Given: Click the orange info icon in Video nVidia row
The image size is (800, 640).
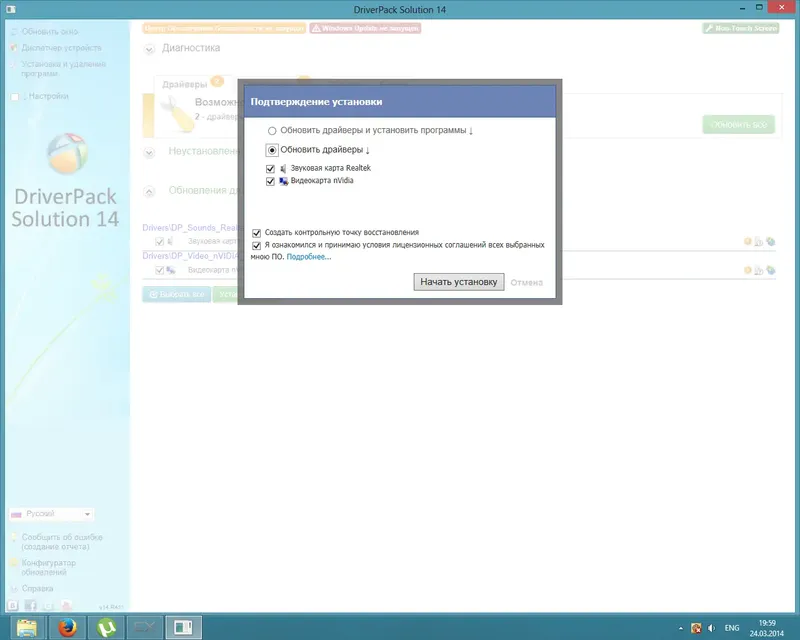Looking at the screenshot, I should click(x=747, y=270).
